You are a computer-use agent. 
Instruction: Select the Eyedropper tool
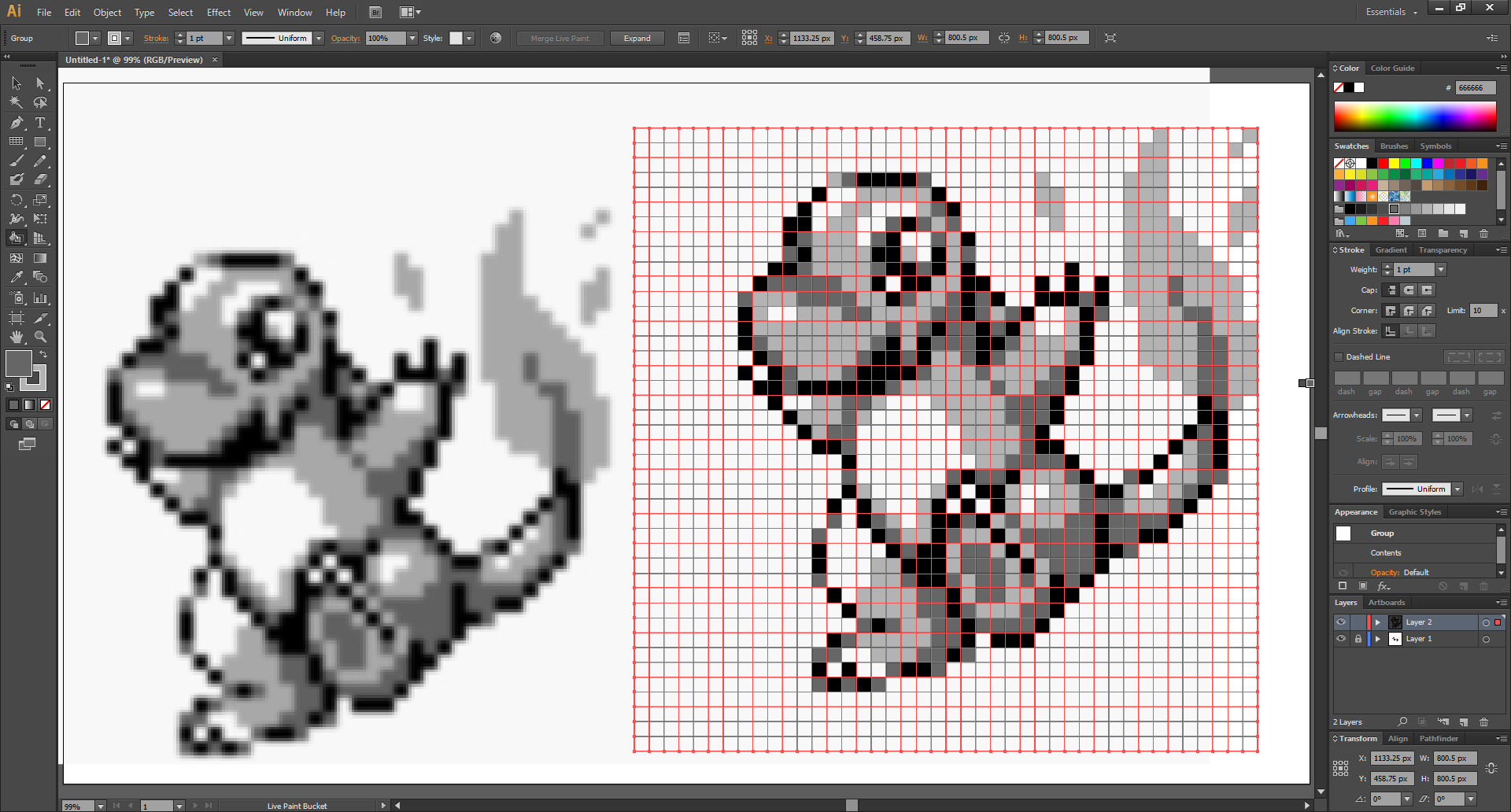[x=17, y=277]
